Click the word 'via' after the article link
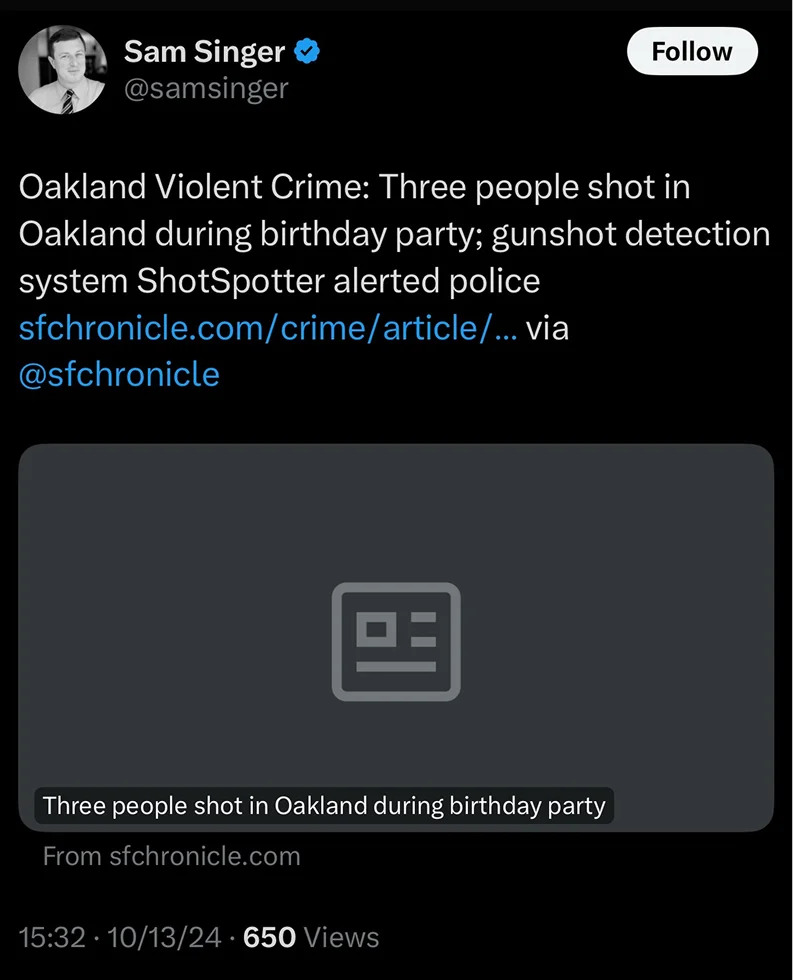 point(547,328)
